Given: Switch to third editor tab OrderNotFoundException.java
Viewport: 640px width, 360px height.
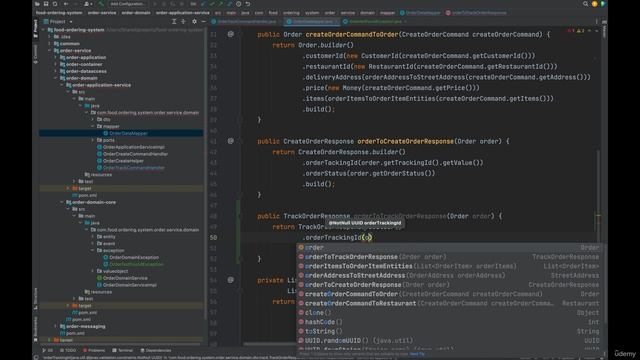Looking at the screenshot, I should 375,21.
